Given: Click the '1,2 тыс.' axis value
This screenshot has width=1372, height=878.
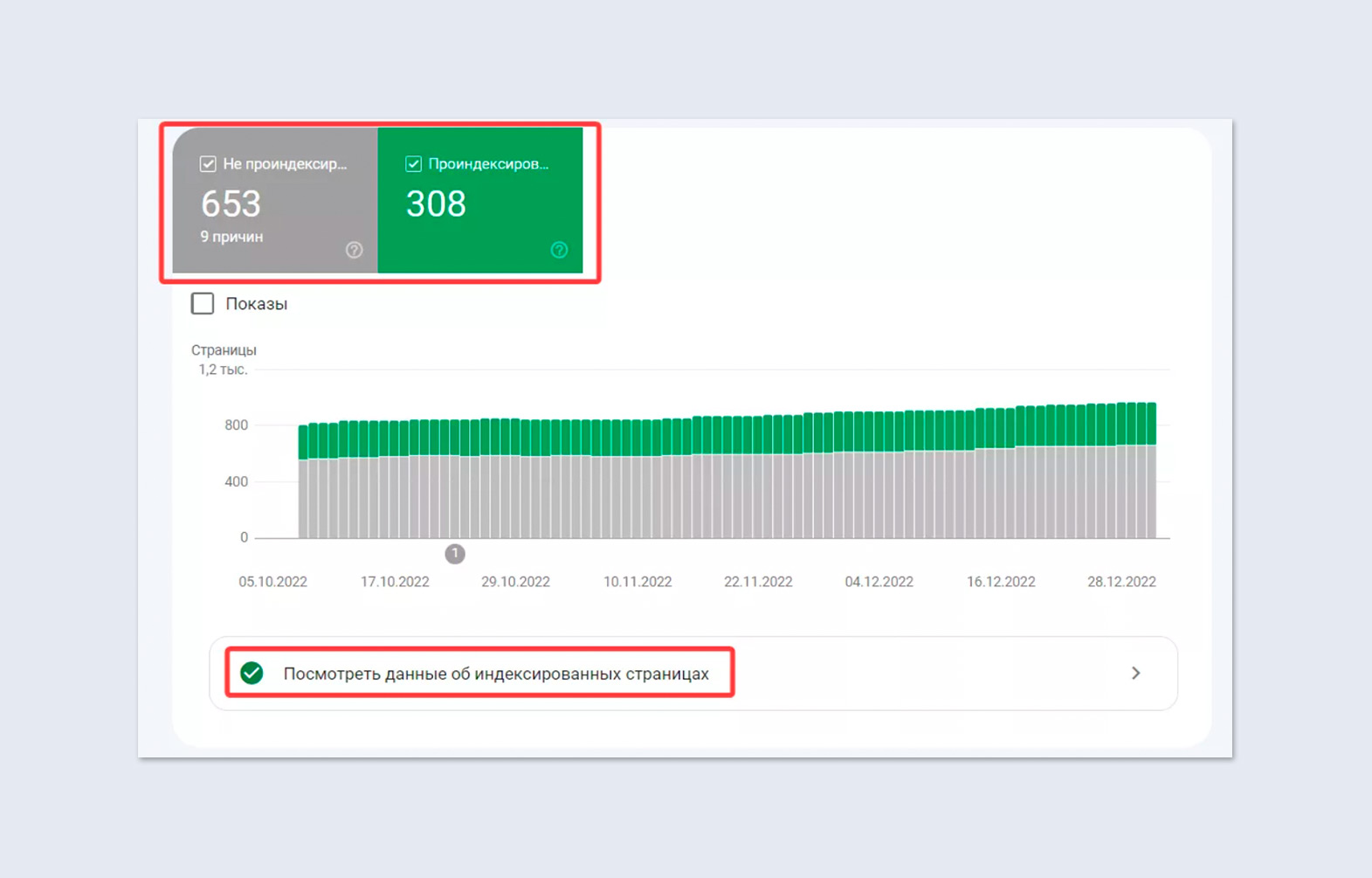Looking at the screenshot, I should [223, 370].
